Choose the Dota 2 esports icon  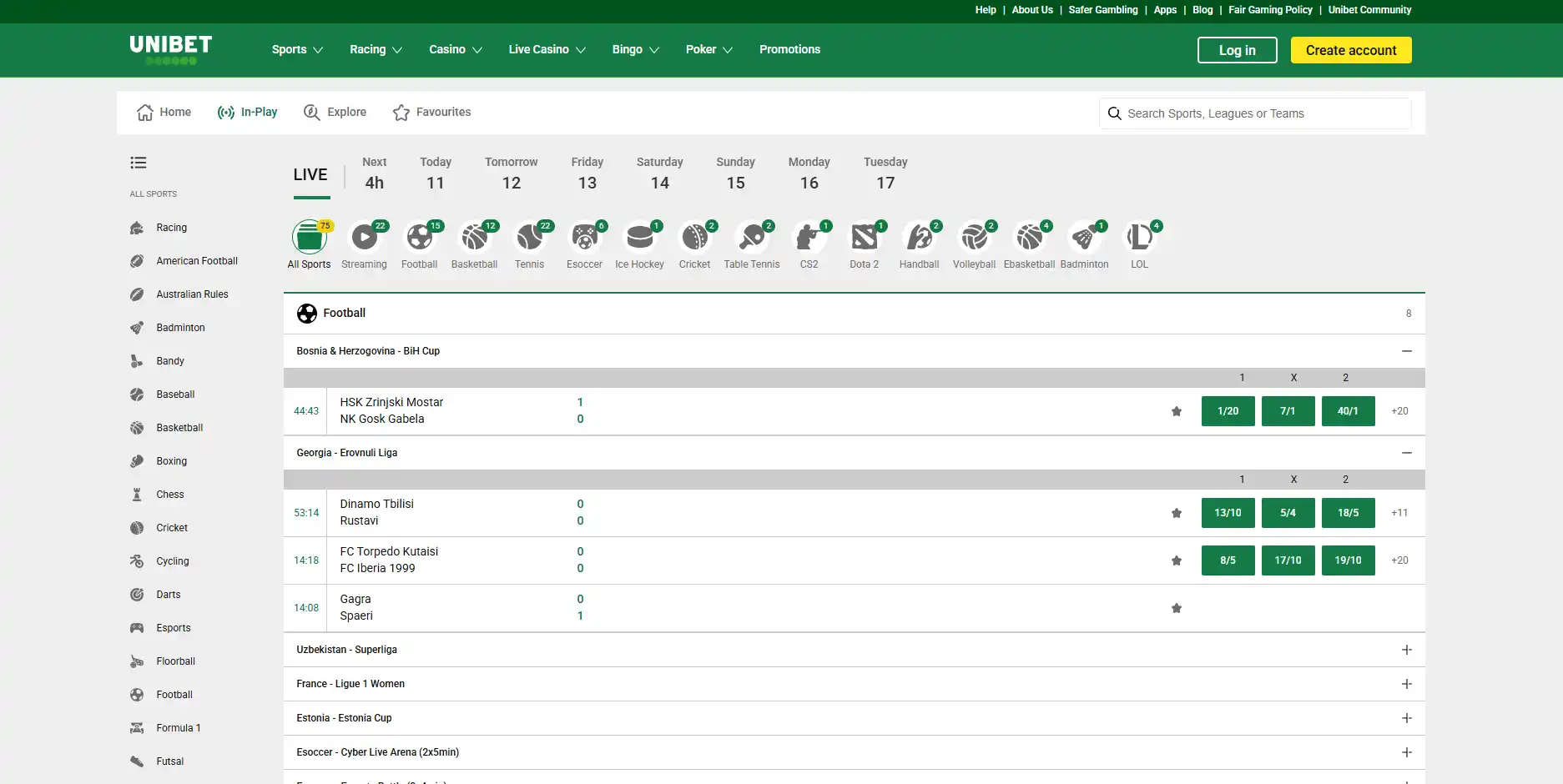865,238
